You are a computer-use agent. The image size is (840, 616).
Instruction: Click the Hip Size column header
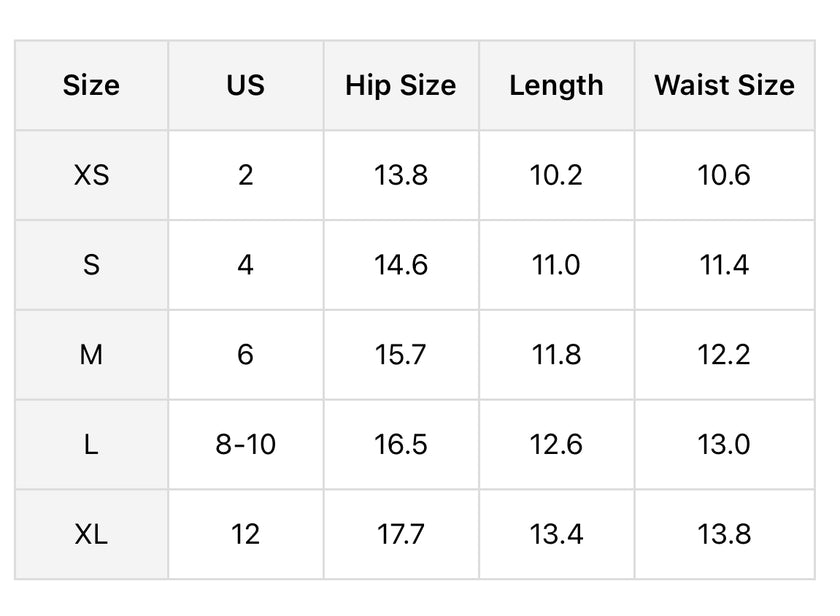[x=400, y=85]
